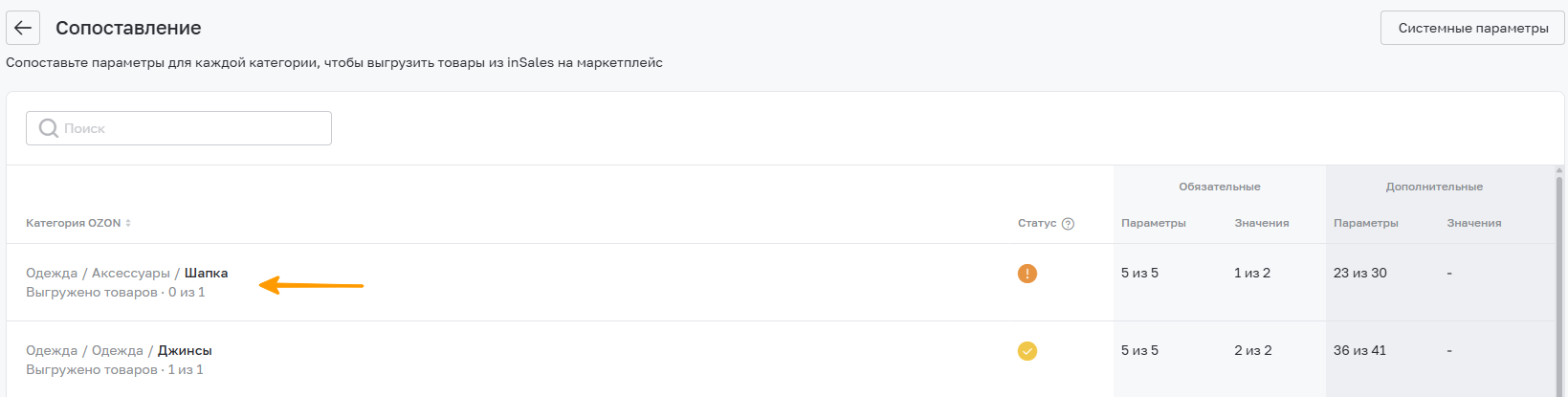Click the Категория OZON column header

[74, 223]
